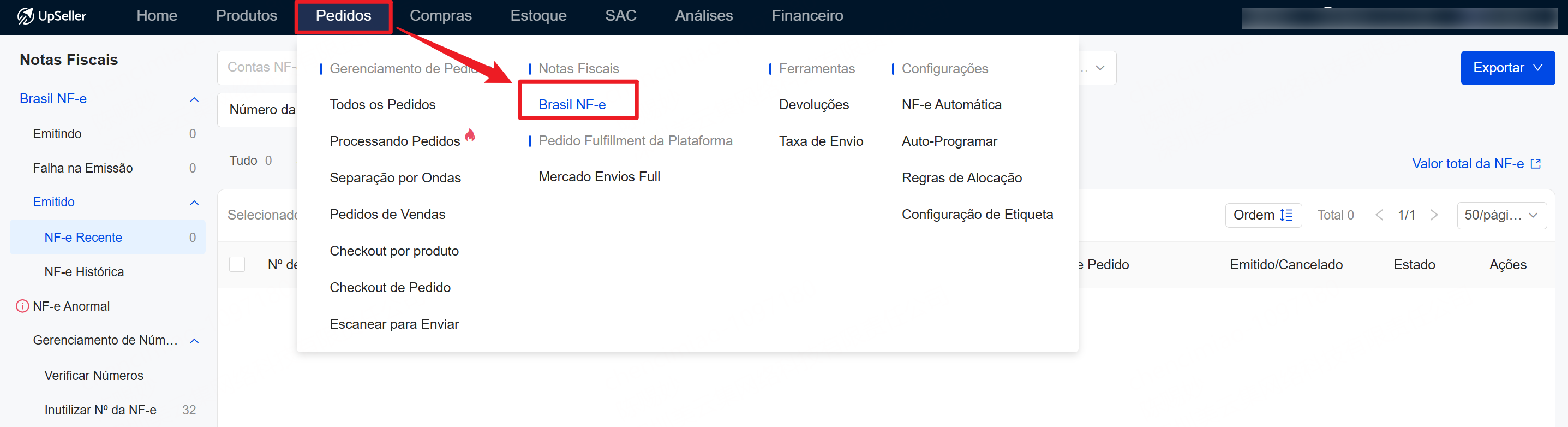This screenshot has height=427, width=1568.
Task: Click the NF-e Anormal warning icon
Action: [22, 306]
